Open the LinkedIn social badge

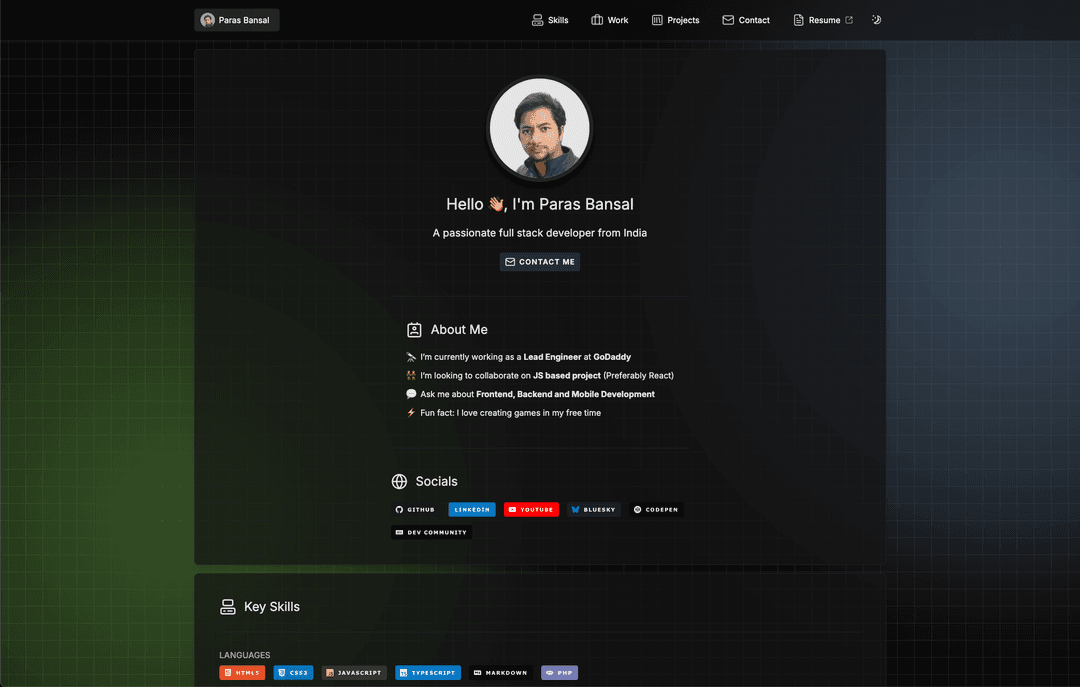pos(472,510)
